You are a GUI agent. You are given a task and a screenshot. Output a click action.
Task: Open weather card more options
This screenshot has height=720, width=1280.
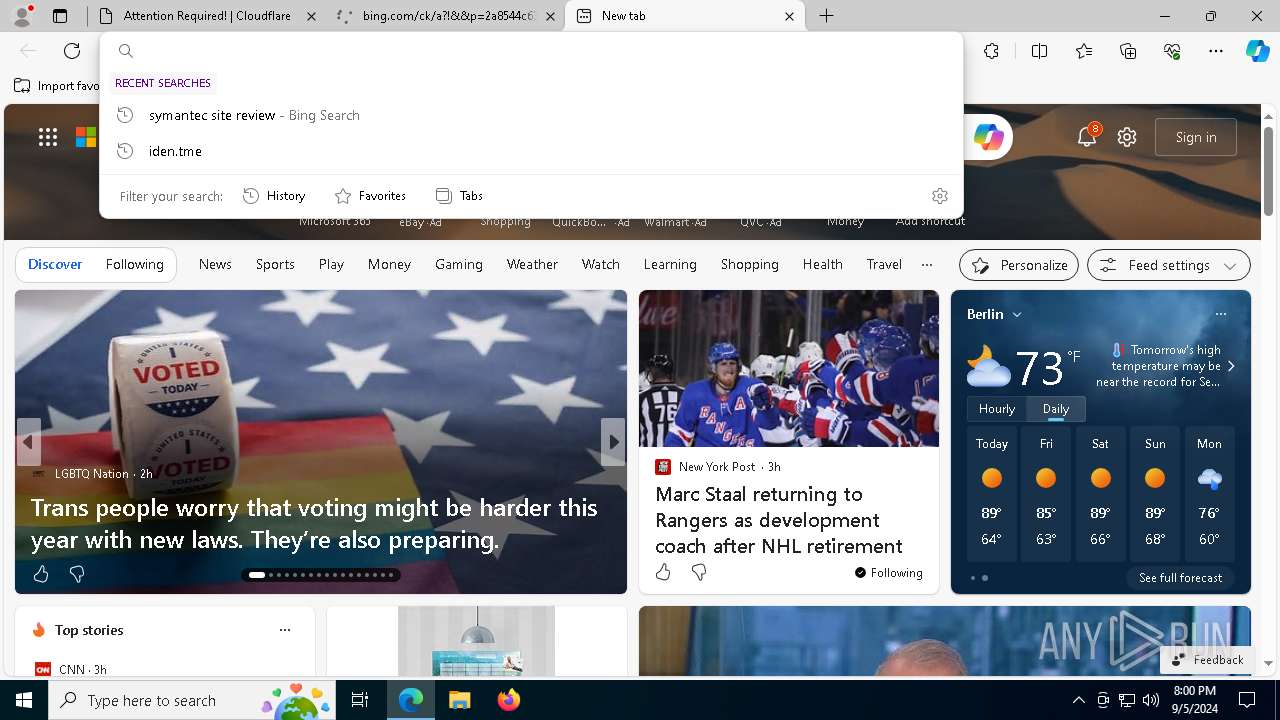1220,314
